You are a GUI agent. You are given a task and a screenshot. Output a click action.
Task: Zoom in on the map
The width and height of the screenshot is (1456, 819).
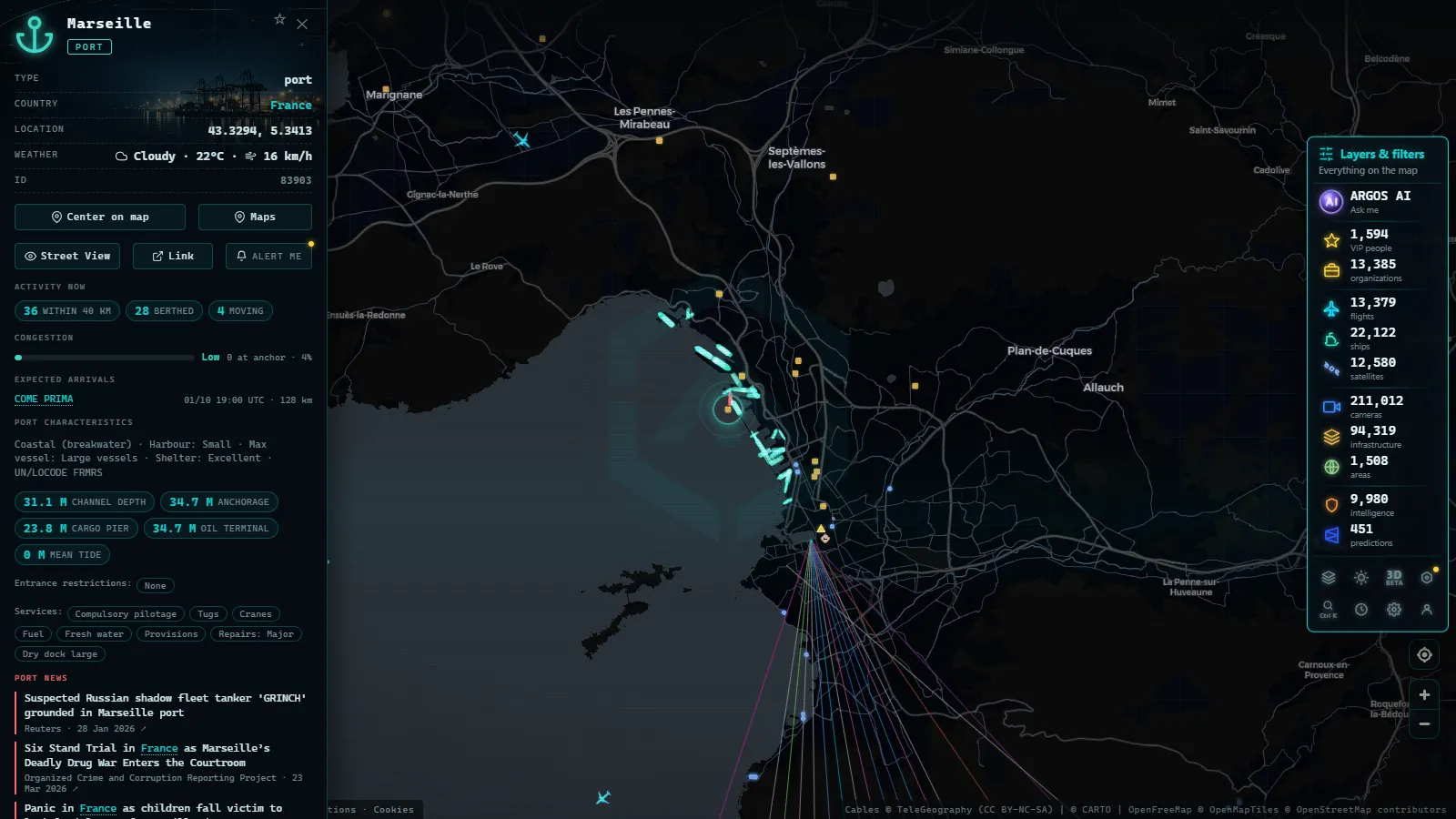click(1424, 694)
